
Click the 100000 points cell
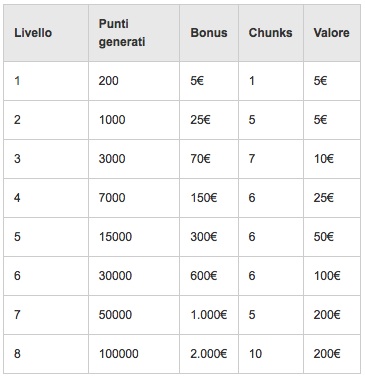134,354
